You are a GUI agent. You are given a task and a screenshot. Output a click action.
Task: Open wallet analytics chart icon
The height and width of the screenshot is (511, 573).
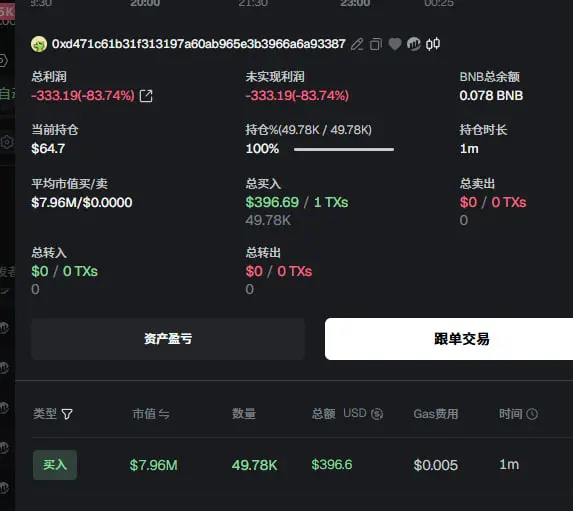coord(414,44)
